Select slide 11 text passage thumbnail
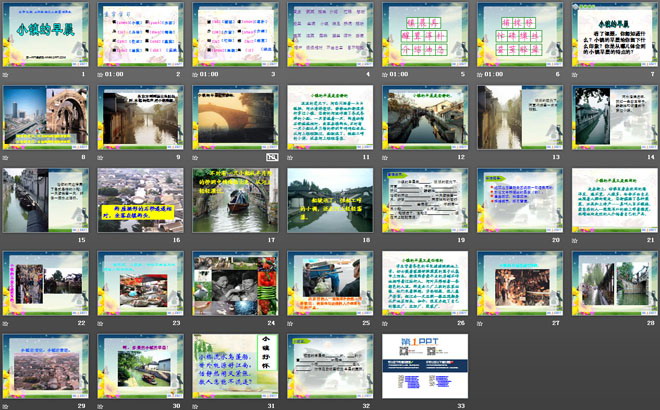660x410 pixels. [x=330, y=117]
